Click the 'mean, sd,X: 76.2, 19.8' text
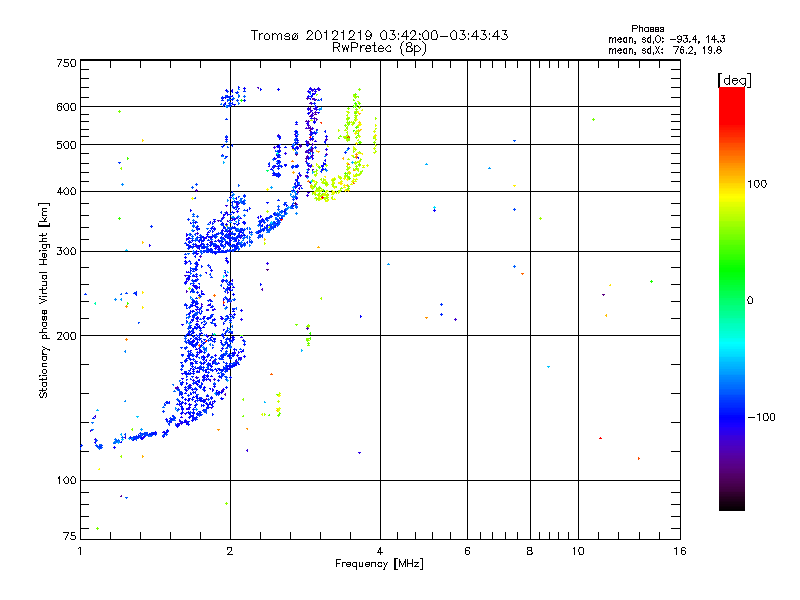800x600 pixels. tap(665, 50)
